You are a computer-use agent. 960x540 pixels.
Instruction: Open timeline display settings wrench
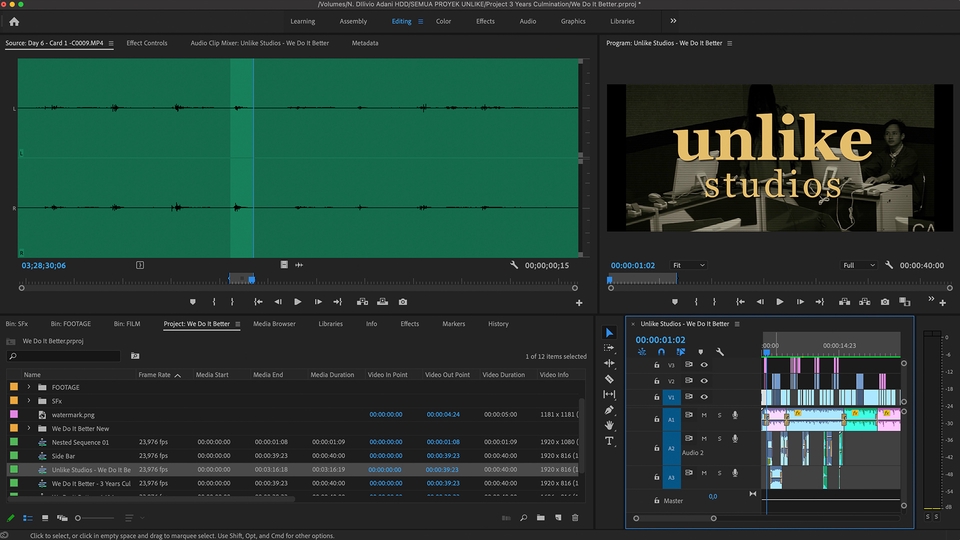(x=719, y=352)
